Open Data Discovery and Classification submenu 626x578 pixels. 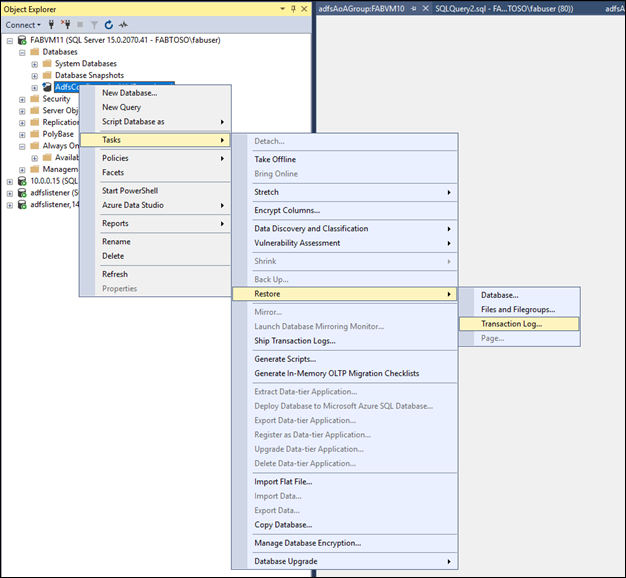[x=345, y=229]
